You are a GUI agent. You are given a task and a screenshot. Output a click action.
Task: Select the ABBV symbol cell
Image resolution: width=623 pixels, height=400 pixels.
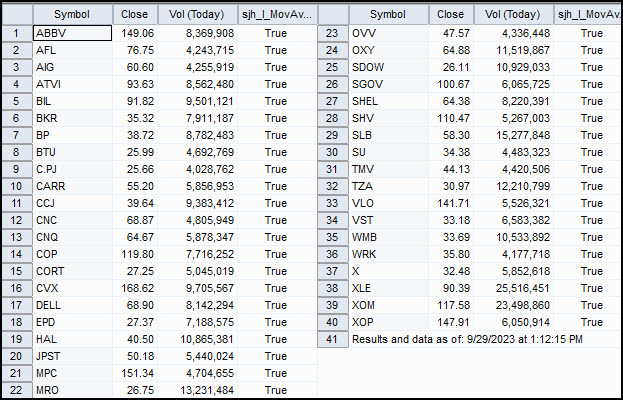click(x=73, y=33)
